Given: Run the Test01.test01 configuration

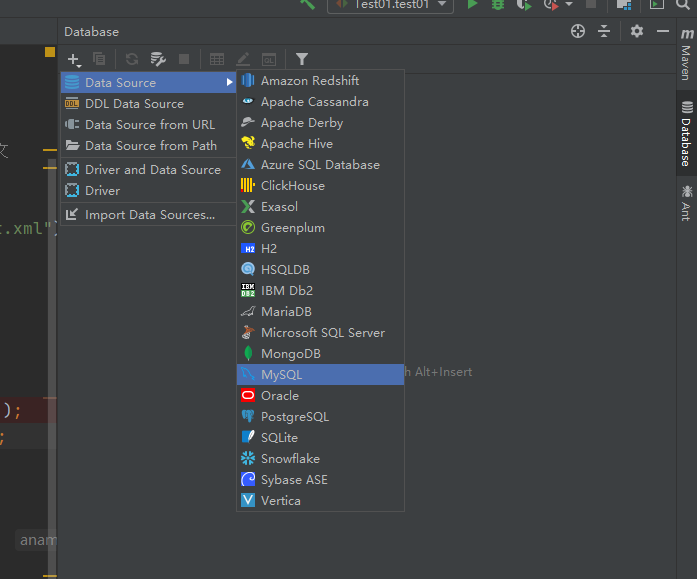Looking at the screenshot, I should click(472, 4).
